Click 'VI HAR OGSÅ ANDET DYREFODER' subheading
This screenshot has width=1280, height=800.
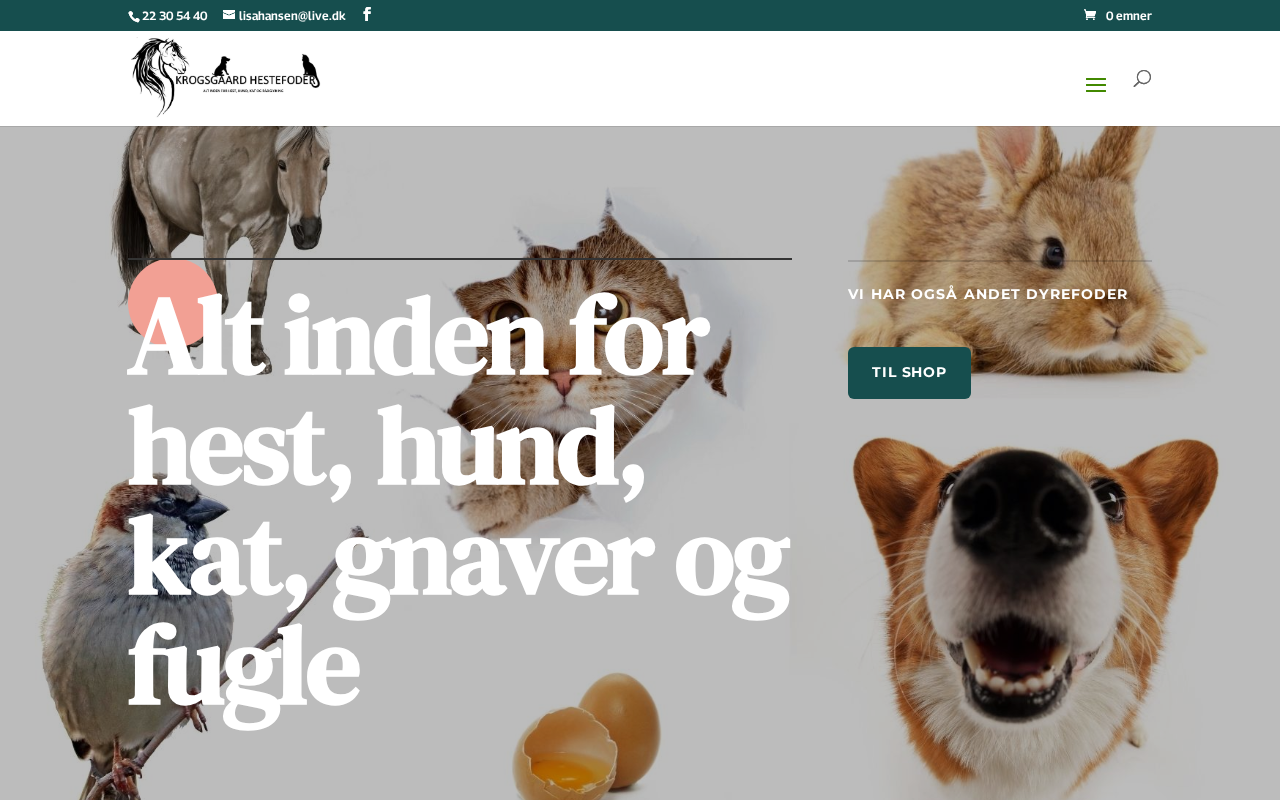(x=988, y=294)
